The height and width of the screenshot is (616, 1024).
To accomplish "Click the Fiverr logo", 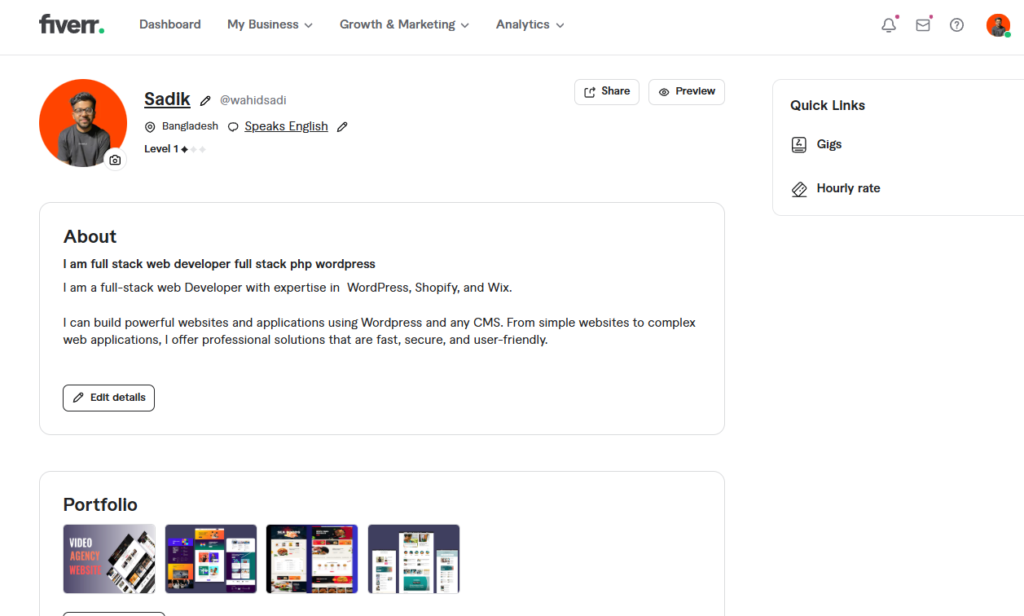I will click(x=71, y=24).
